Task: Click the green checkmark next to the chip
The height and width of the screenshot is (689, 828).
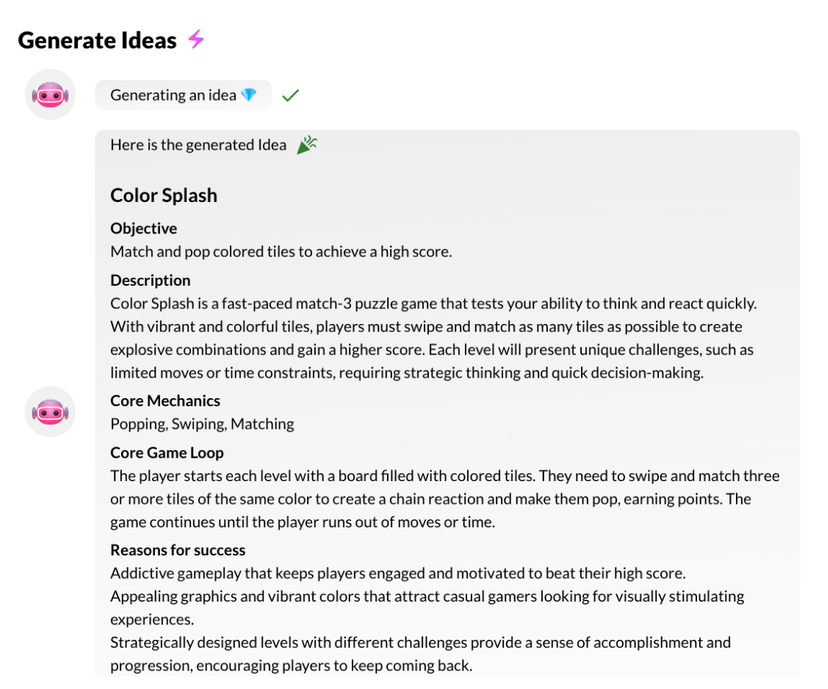Action: (290, 94)
